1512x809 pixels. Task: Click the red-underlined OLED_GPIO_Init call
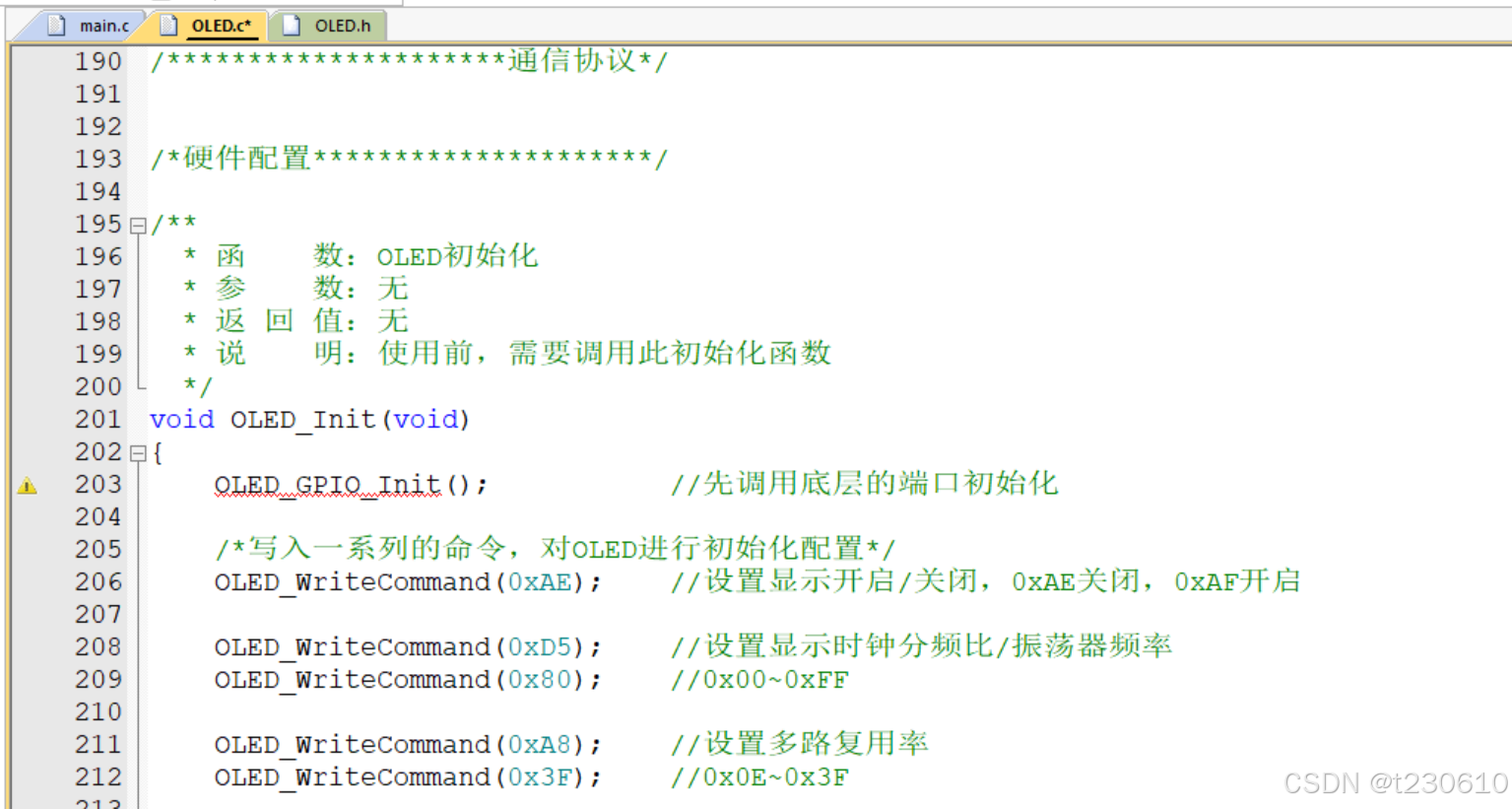click(x=326, y=484)
